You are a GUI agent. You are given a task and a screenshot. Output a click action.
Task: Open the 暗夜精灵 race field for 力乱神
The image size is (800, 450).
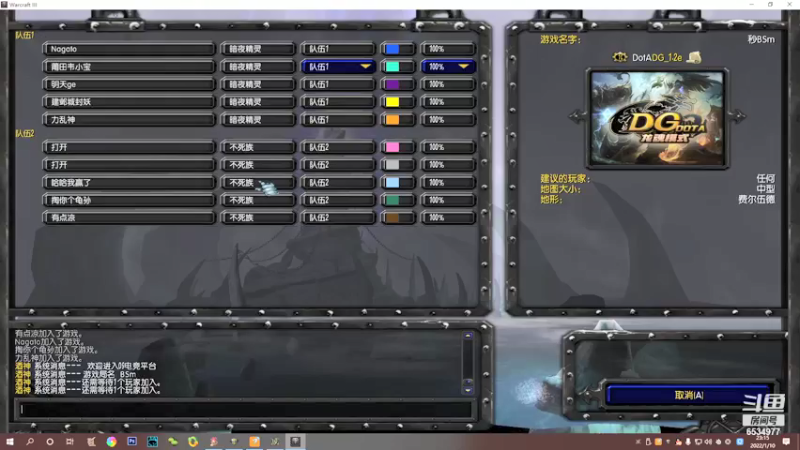[258, 119]
